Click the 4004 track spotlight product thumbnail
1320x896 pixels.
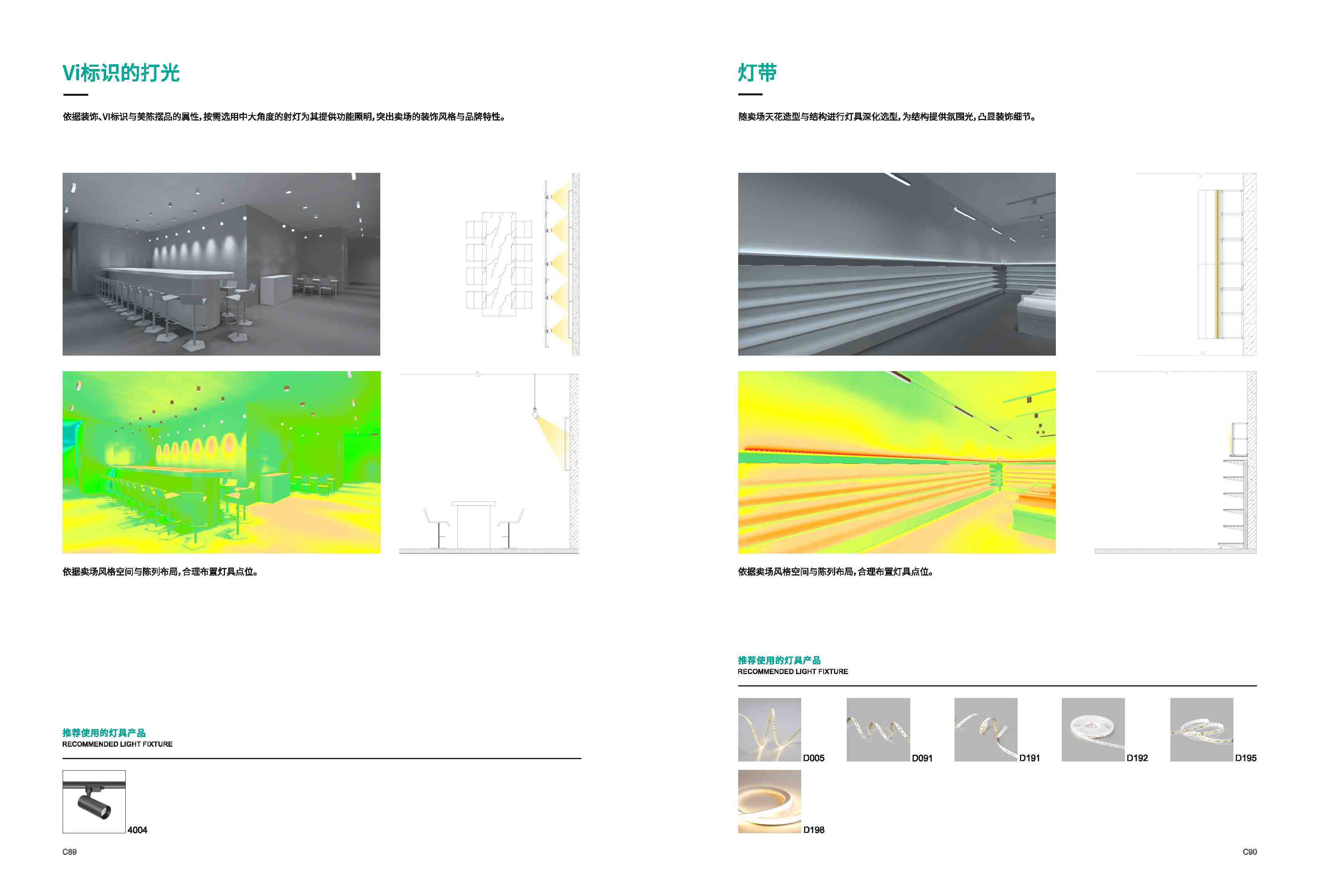coord(94,802)
